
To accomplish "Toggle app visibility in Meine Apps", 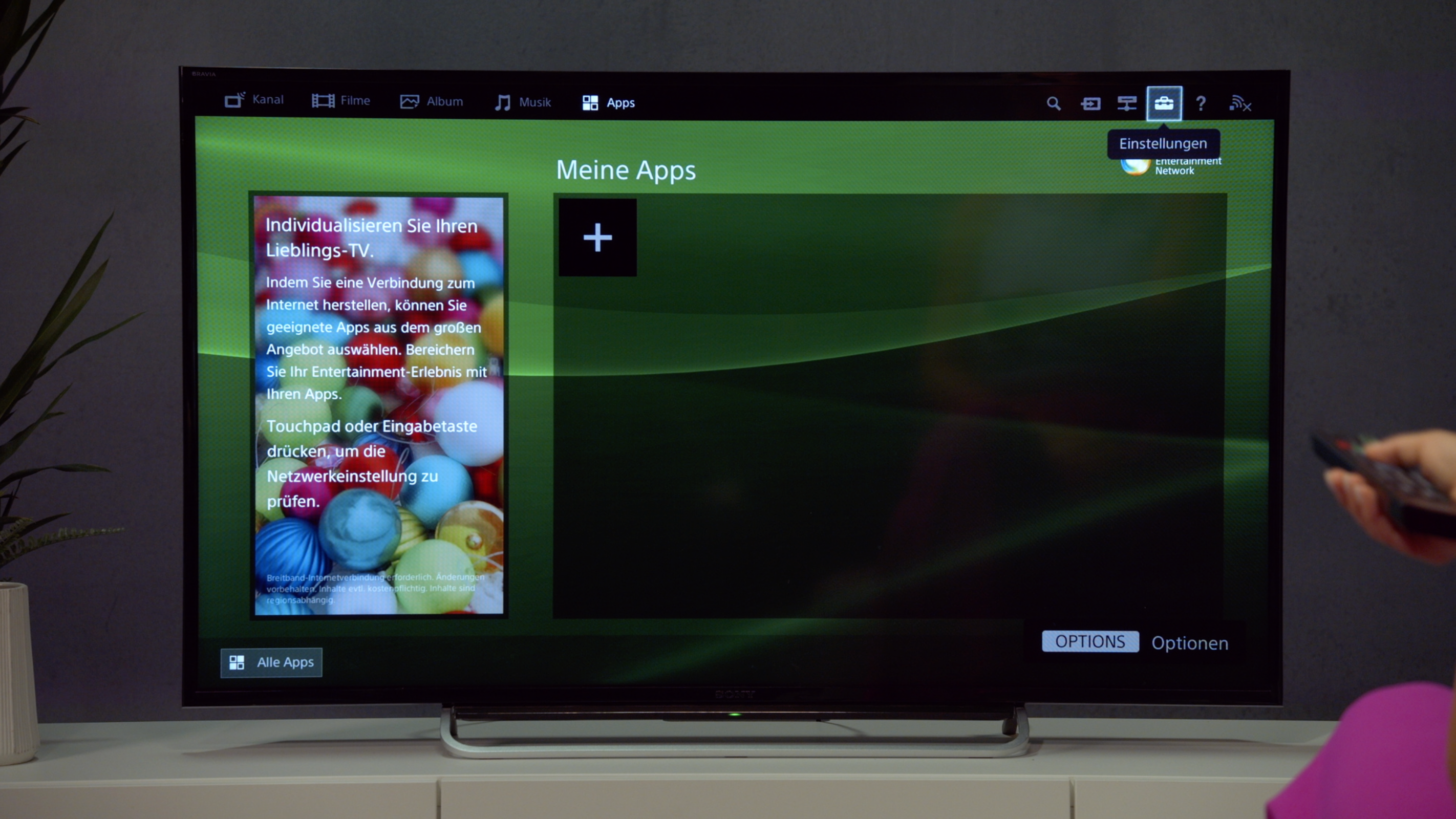I will (597, 237).
